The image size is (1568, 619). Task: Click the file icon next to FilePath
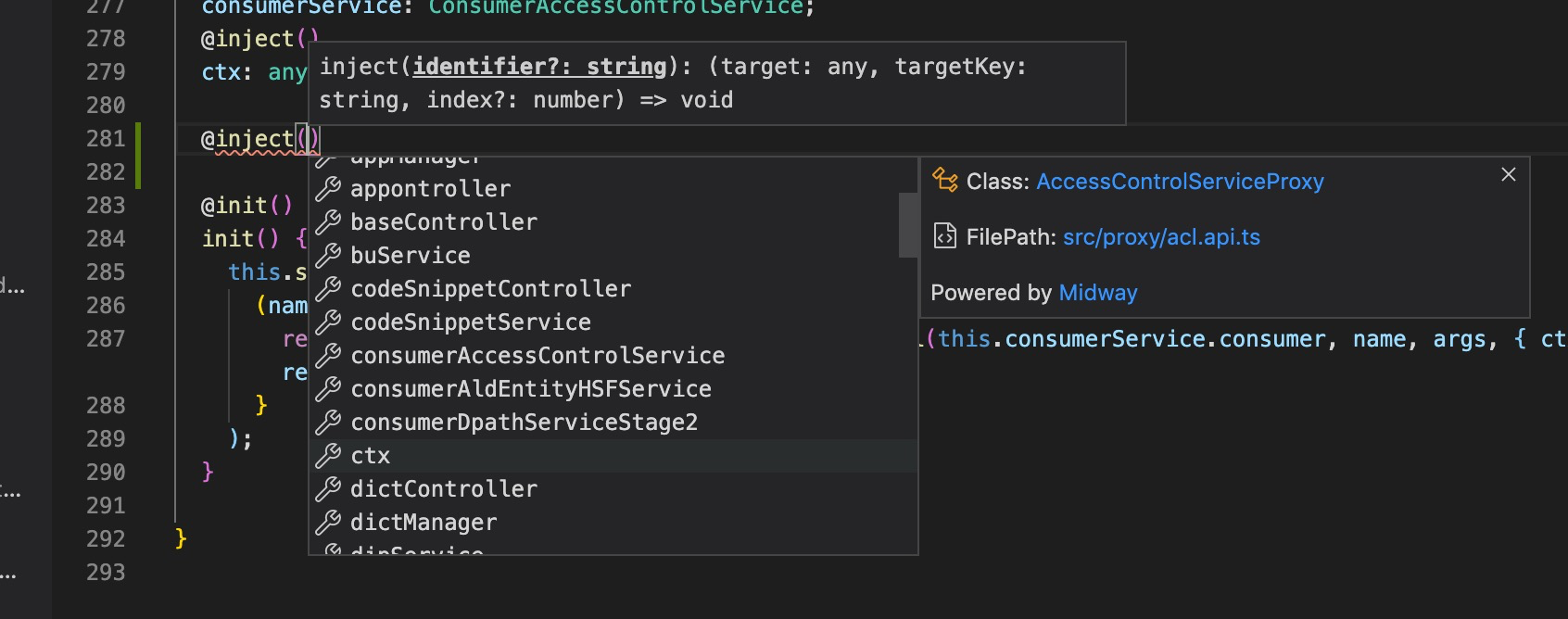(944, 237)
